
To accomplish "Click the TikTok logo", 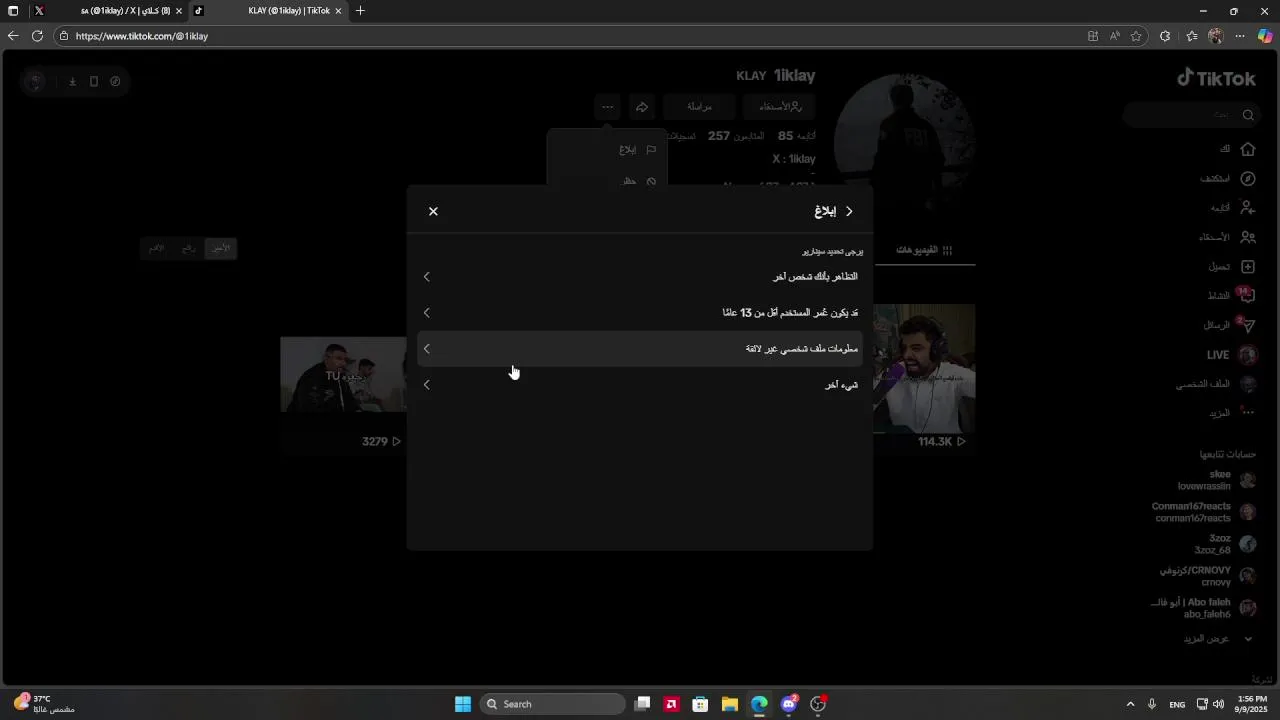I will (1216, 78).
